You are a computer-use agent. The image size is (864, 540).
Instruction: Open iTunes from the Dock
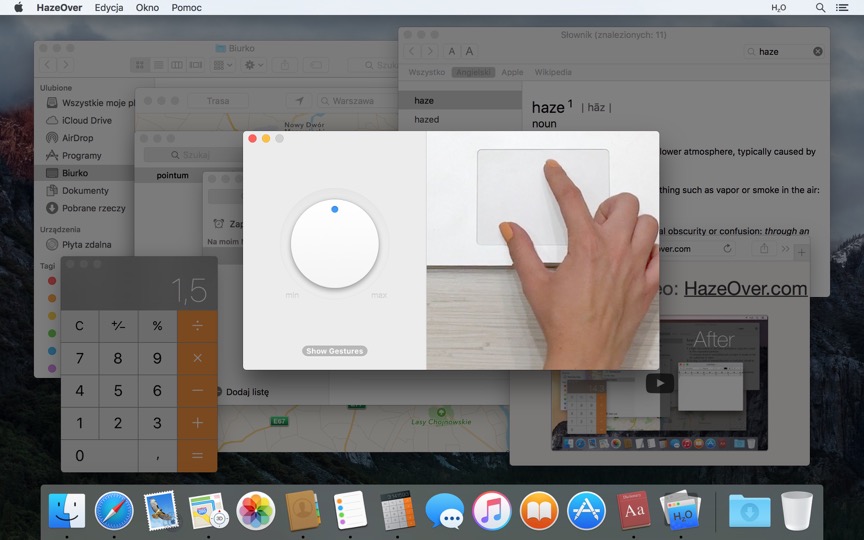pos(492,511)
